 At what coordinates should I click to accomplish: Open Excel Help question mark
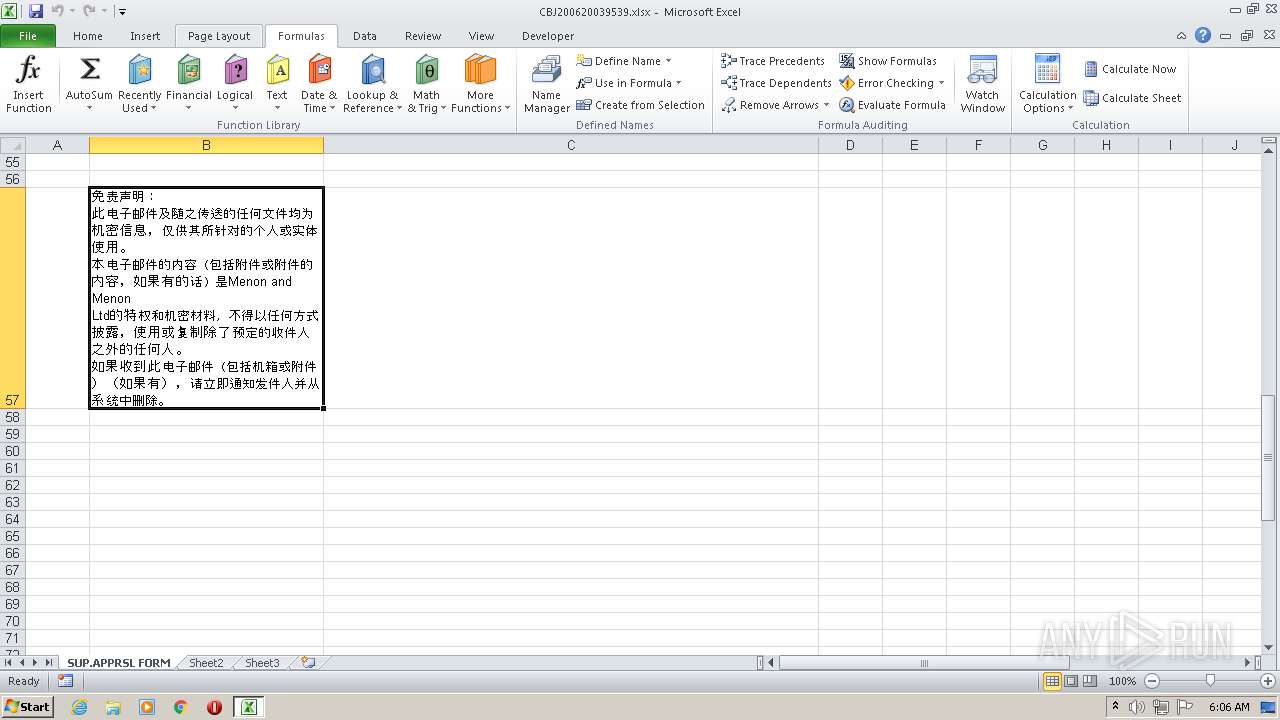coord(1203,35)
